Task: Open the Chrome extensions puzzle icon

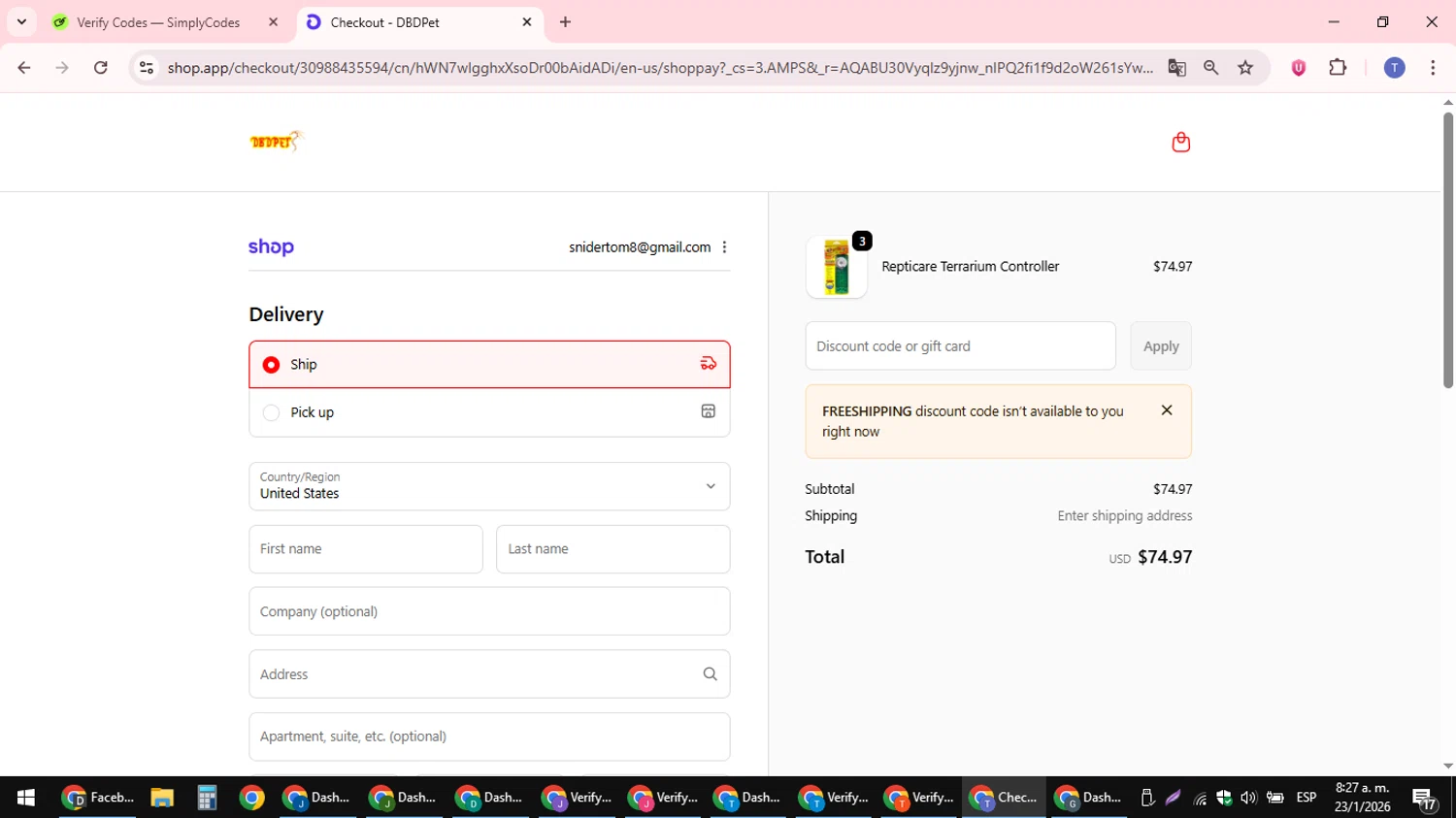Action: click(1338, 68)
